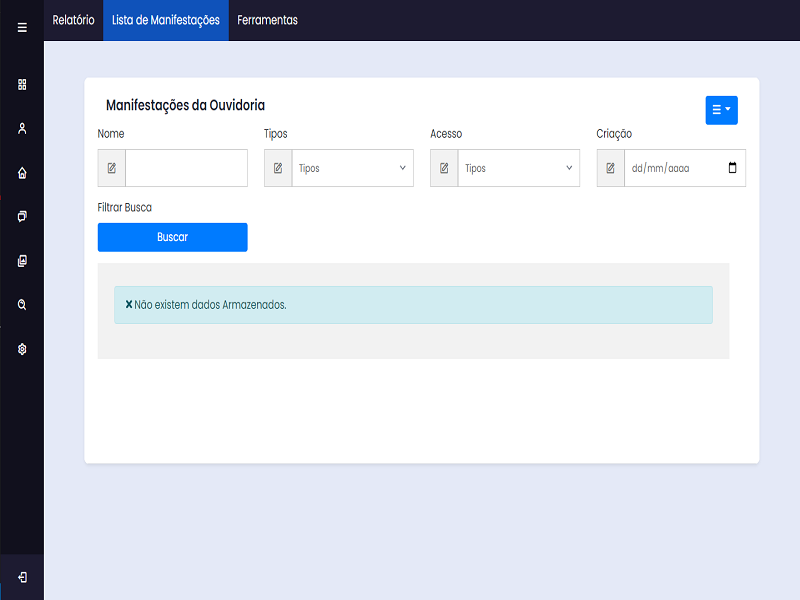Viewport: 800px width, 600px height.
Task: Click the Criação date input field
Action: (670, 168)
